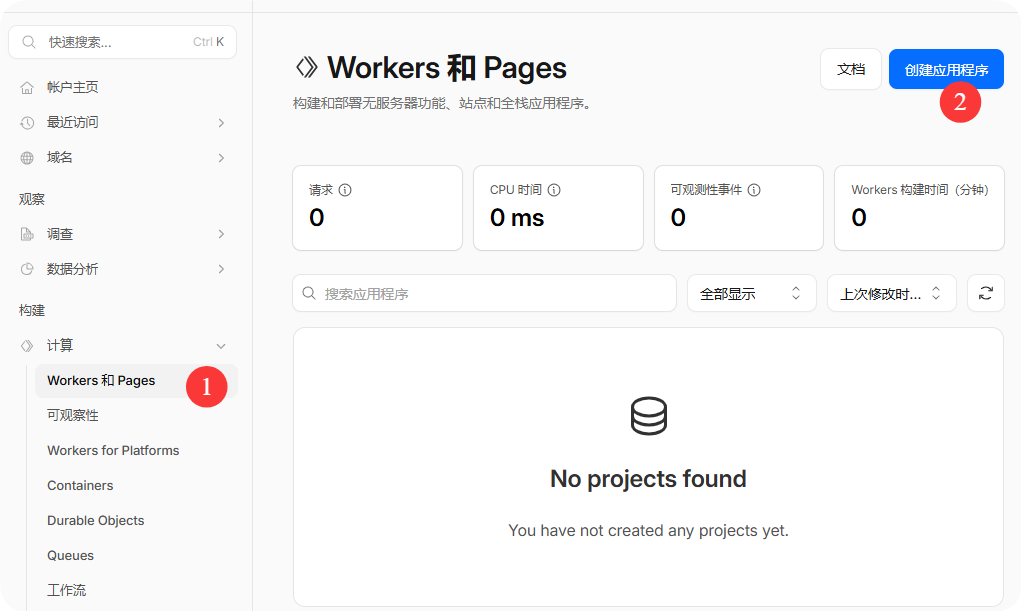Screen dimensions: 1021x611
Task: Click the Workers 和 Pages heading icon
Action: (307, 67)
